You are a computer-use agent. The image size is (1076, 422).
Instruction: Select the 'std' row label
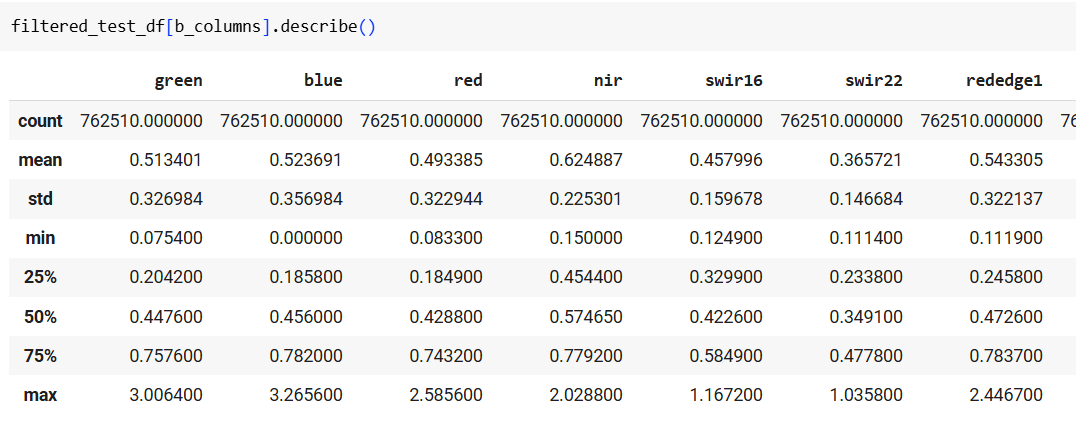[40, 199]
